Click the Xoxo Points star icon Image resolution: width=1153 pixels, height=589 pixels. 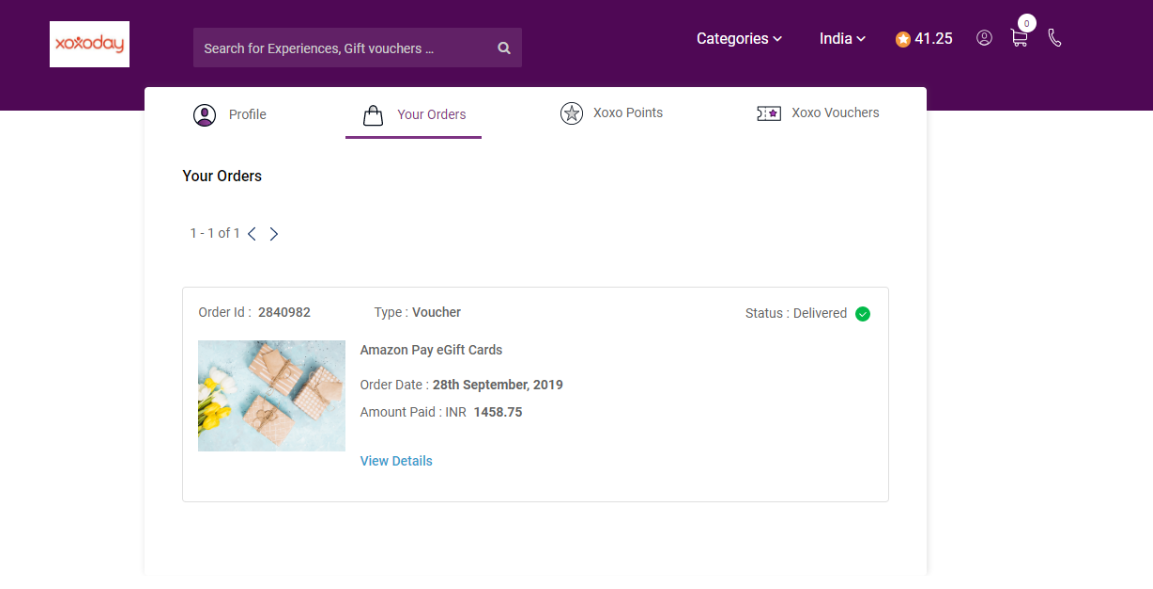coord(571,113)
